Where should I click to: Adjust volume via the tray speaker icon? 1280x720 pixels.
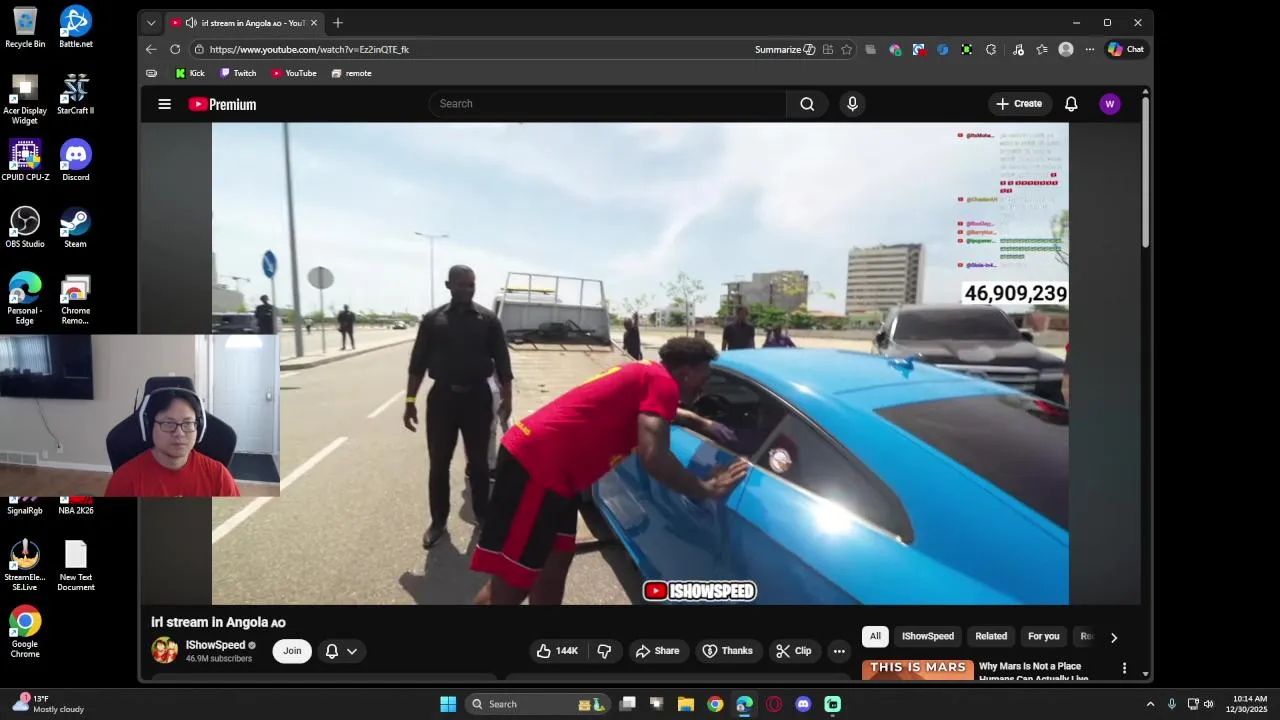coord(1209,704)
